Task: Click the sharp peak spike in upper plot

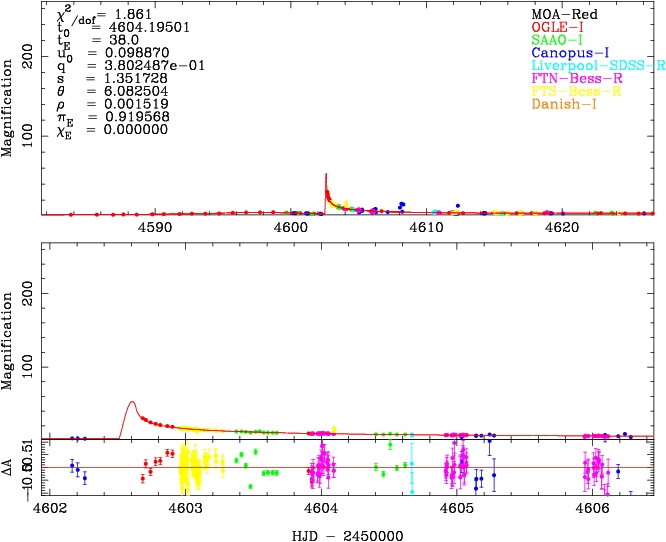Action: click(326, 176)
